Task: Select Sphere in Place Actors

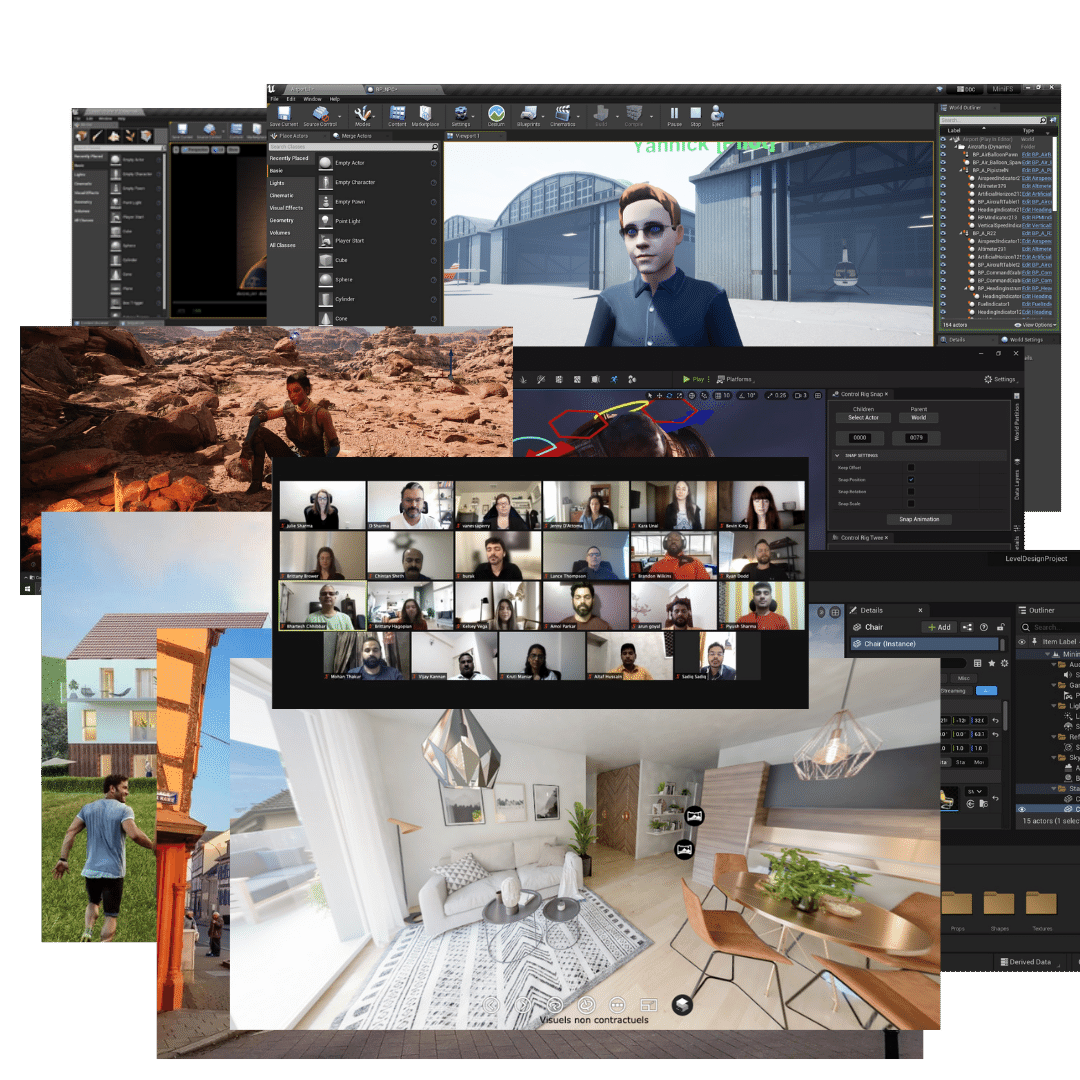Action: click(378, 280)
